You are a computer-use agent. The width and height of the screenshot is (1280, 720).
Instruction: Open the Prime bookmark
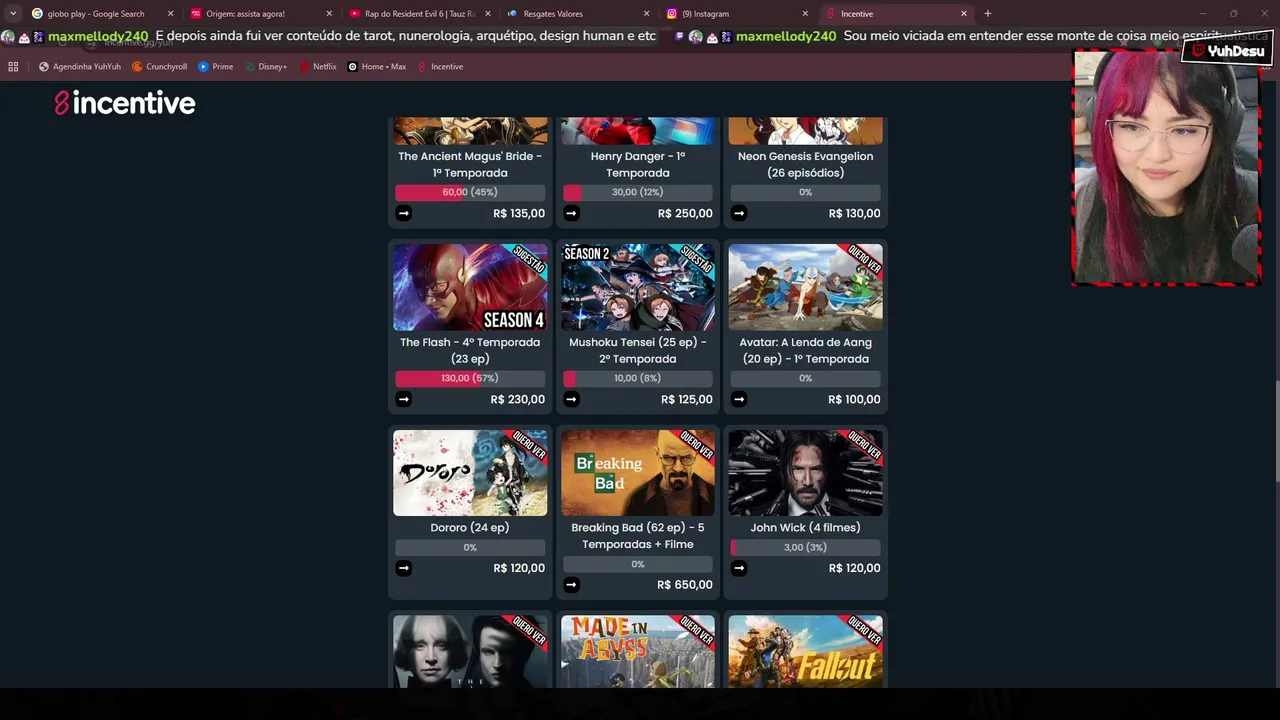[216, 67]
